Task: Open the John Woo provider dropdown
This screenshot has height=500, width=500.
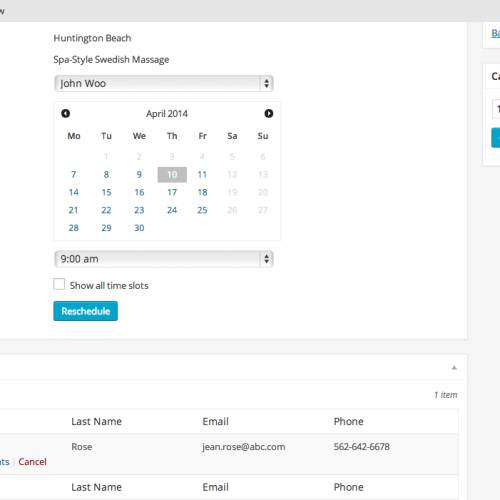Action: click(164, 83)
